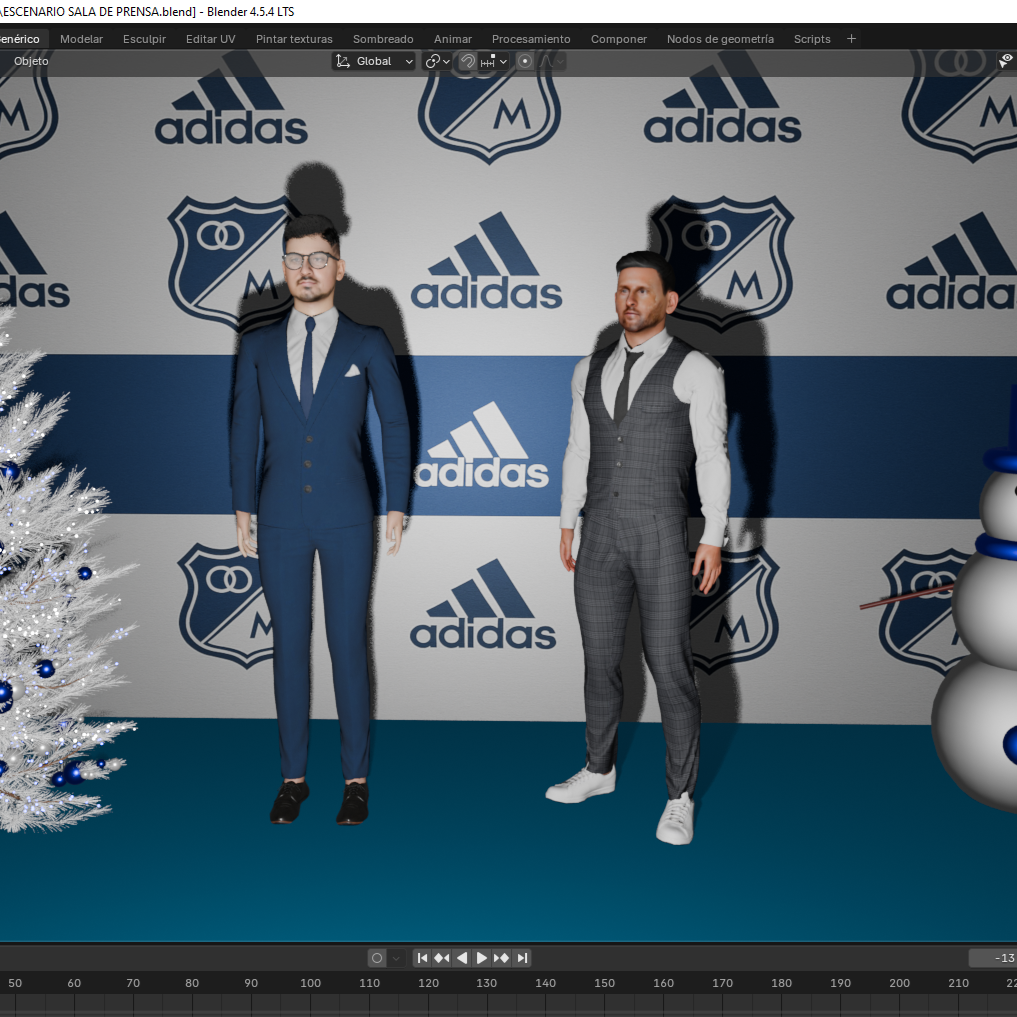
Task: Switch to the Procesamiento workspace tab
Action: [531, 39]
